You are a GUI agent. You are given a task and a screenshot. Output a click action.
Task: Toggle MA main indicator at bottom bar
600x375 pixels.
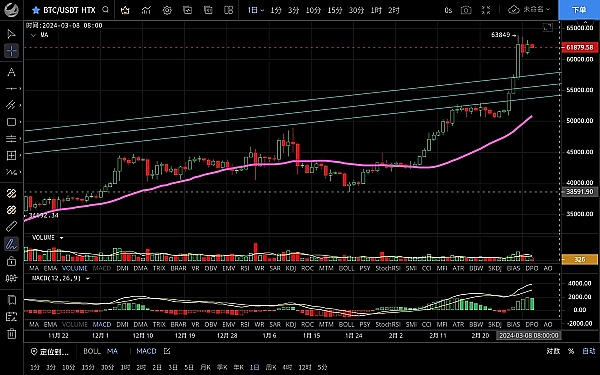point(112,351)
